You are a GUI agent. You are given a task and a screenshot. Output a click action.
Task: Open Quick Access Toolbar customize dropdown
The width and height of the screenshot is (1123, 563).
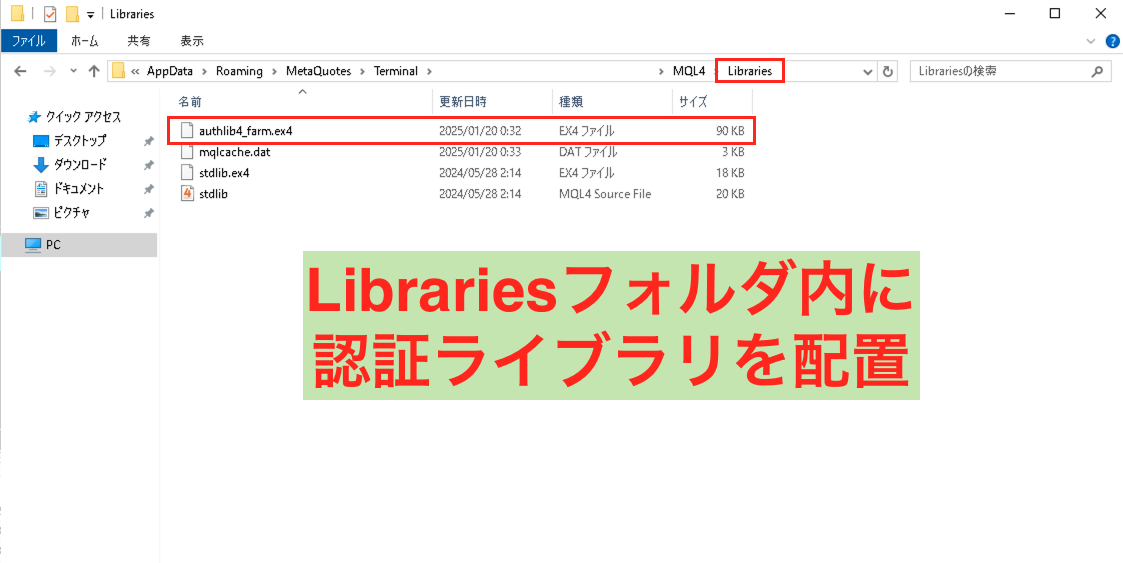(x=90, y=14)
